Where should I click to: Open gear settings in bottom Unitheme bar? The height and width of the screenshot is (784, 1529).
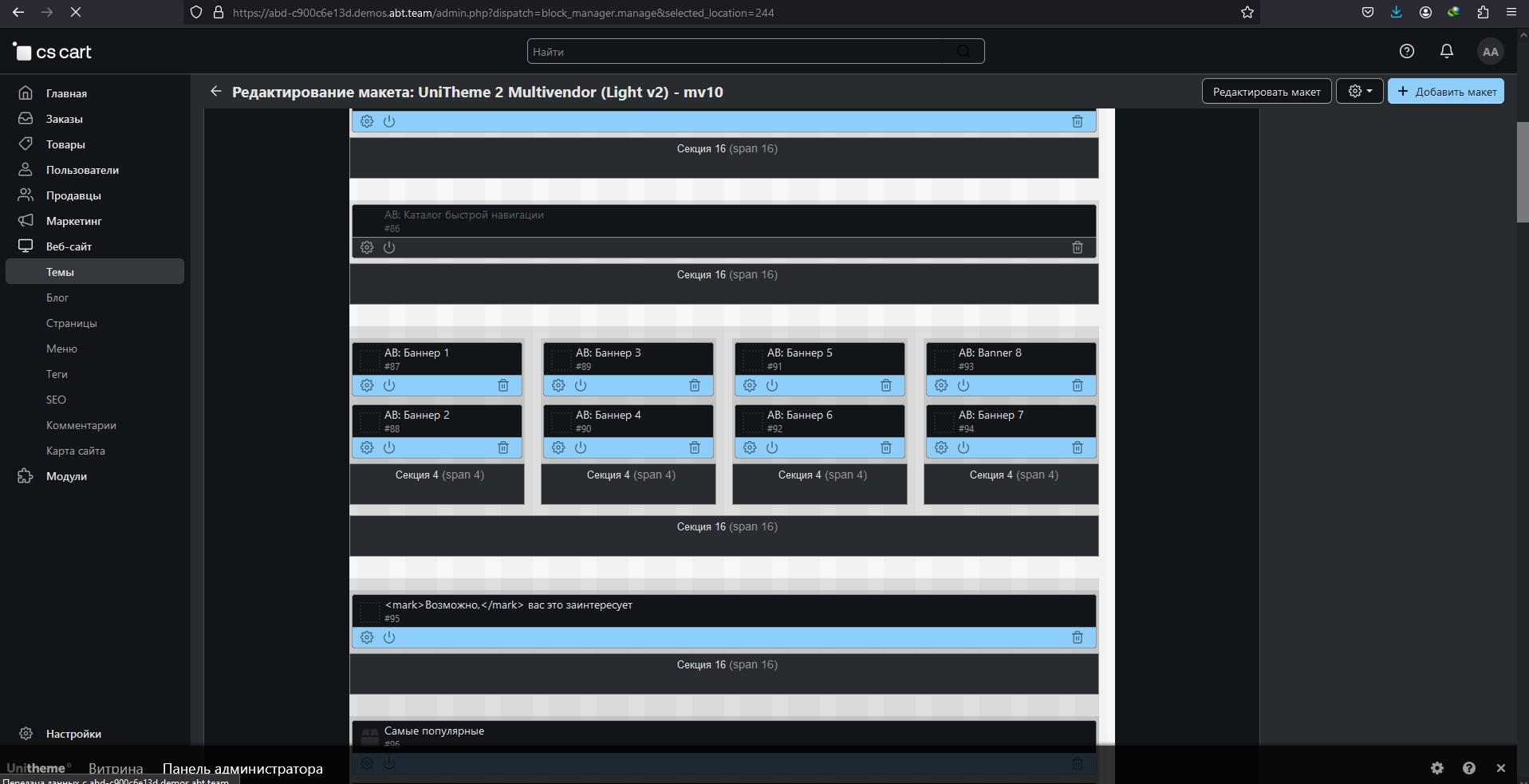click(x=1437, y=768)
